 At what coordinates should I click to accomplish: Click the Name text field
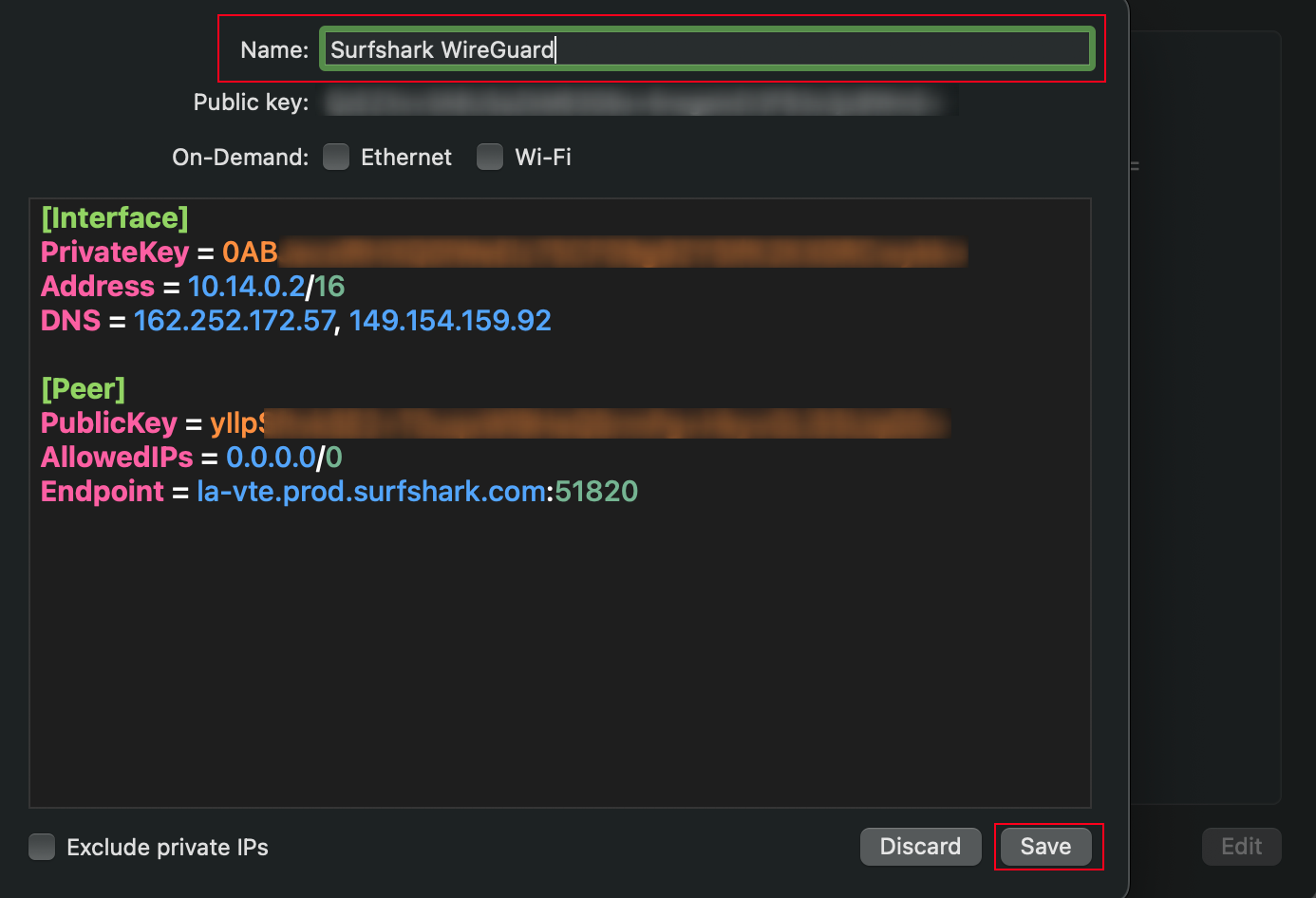coord(706,49)
